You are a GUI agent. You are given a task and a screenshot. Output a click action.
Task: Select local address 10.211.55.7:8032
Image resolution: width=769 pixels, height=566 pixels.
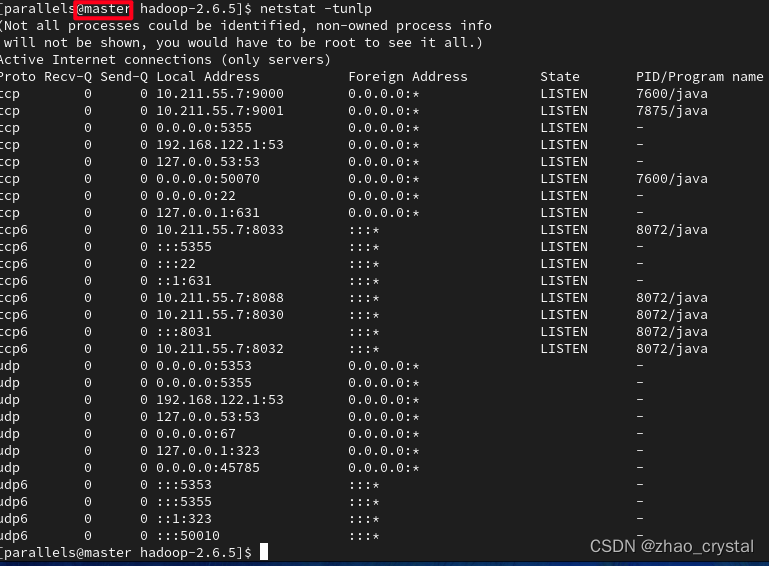tap(220, 349)
